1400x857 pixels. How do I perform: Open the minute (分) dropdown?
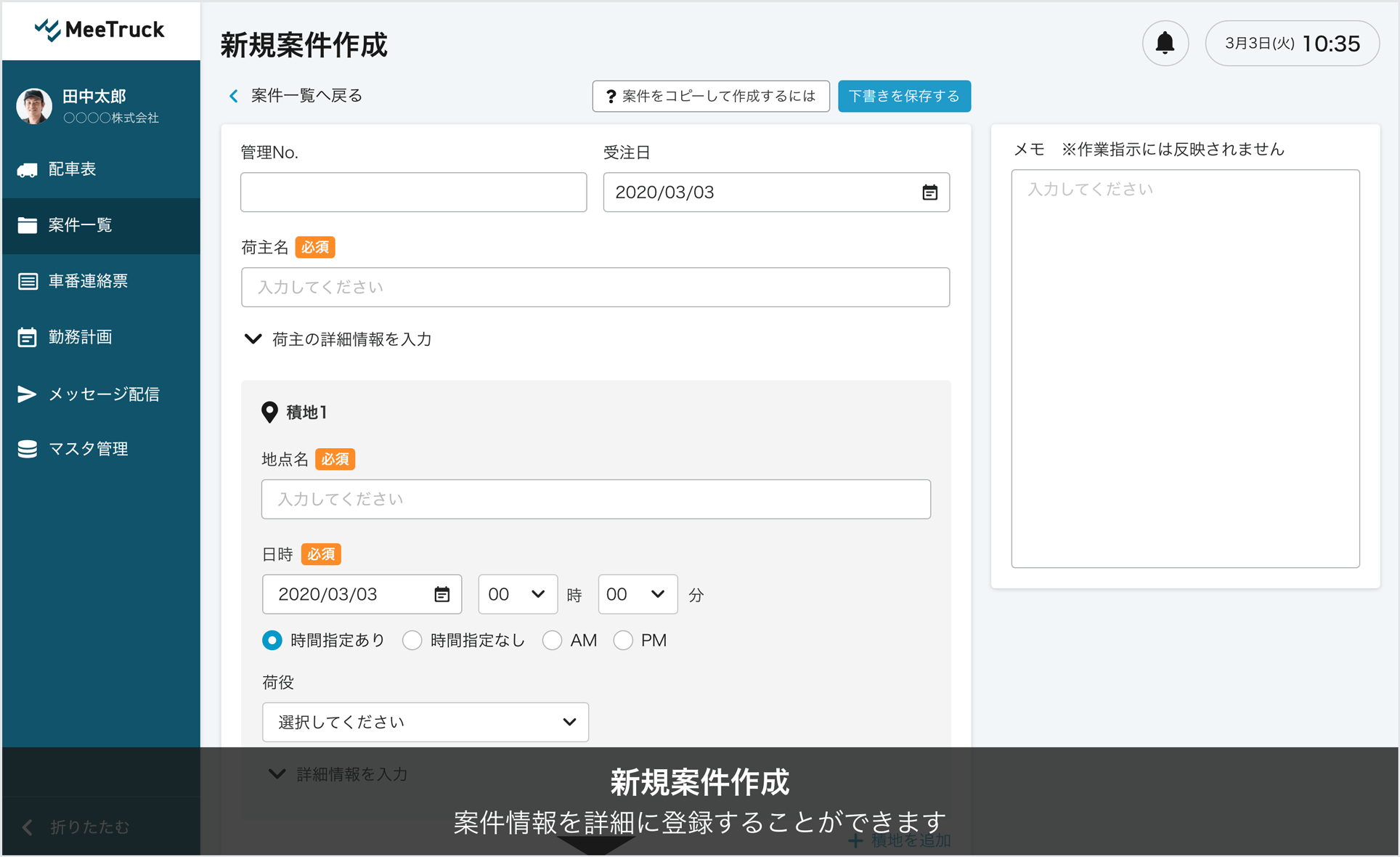tap(637, 594)
